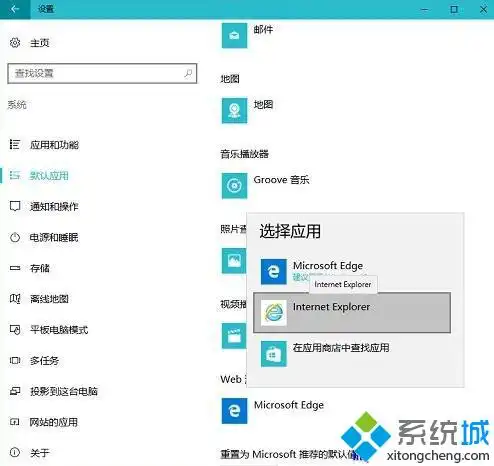
Task: Click the Store bag icon in popup
Action: 274,354
